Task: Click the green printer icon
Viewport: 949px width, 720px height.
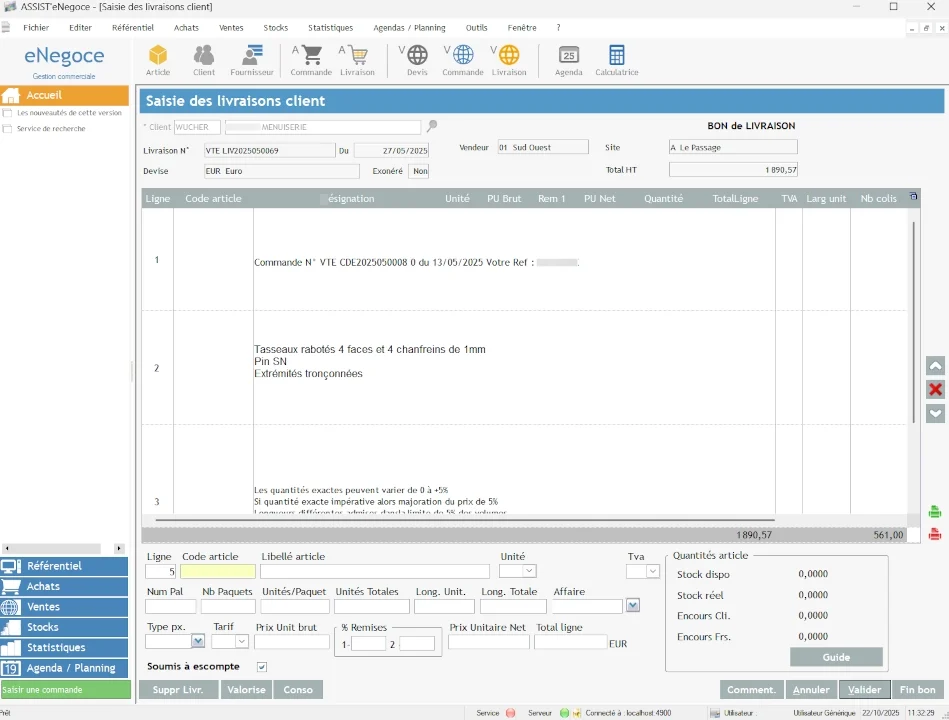Action: (x=935, y=512)
